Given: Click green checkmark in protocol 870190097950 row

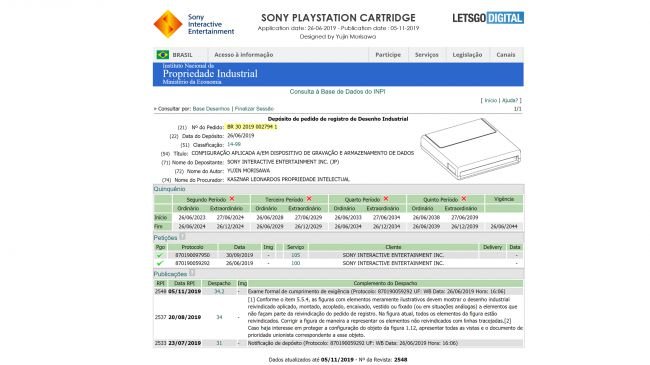Looking at the screenshot, I should 160,255.
